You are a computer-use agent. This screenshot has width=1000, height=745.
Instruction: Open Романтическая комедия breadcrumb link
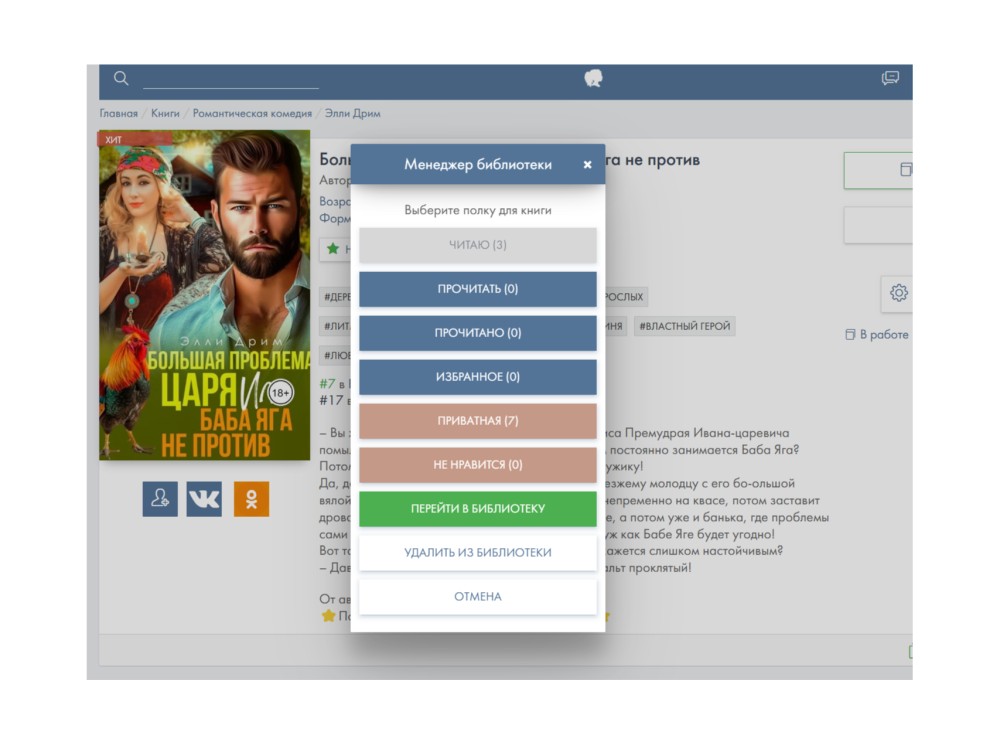tap(252, 113)
